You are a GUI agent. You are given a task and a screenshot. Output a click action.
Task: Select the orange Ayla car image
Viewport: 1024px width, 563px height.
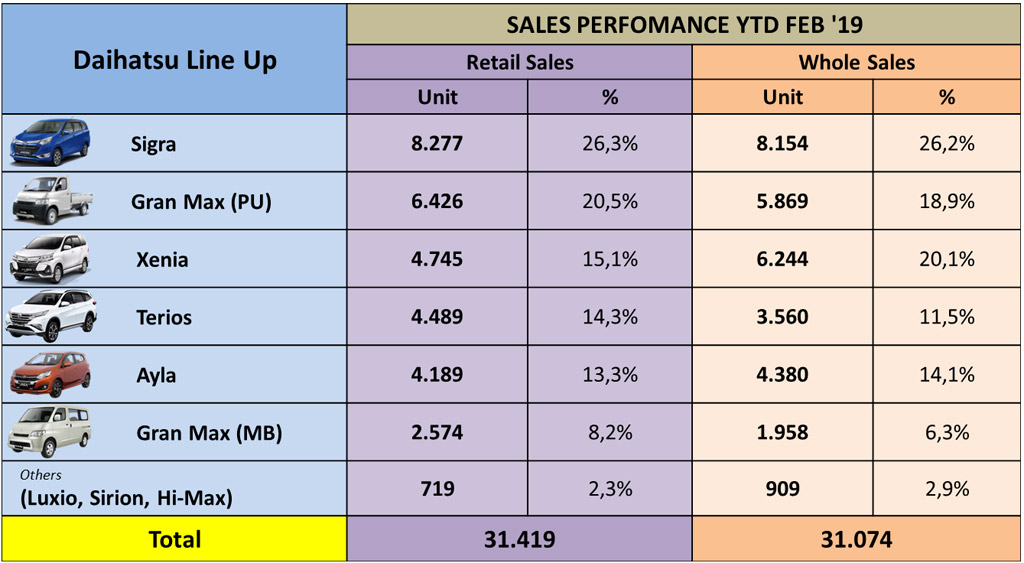coord(50,374)
